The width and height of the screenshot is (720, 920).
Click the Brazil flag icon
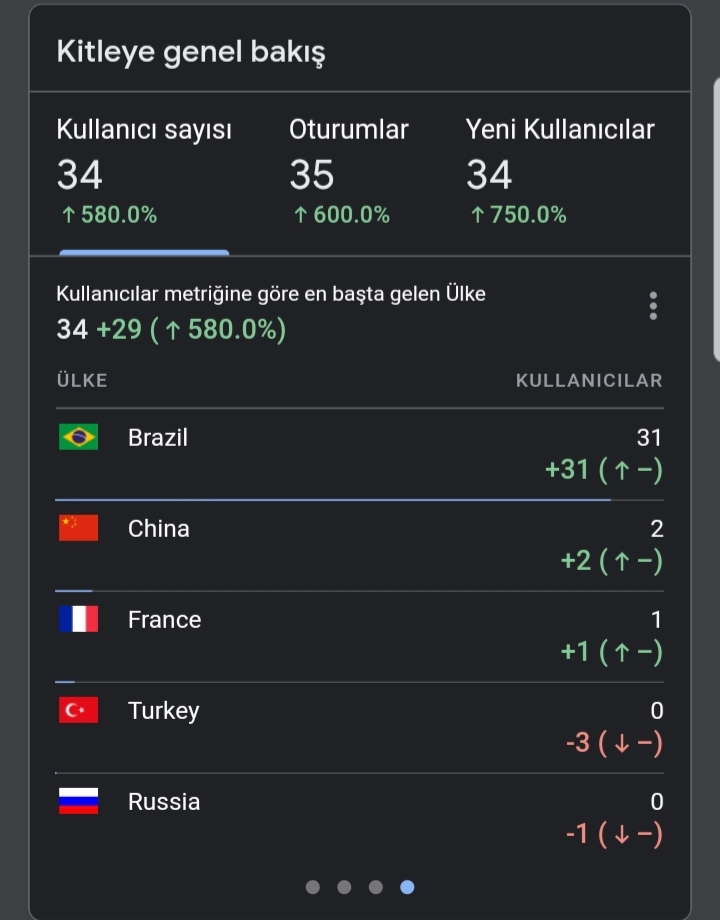pyautogui.click(x=79, y=437)
